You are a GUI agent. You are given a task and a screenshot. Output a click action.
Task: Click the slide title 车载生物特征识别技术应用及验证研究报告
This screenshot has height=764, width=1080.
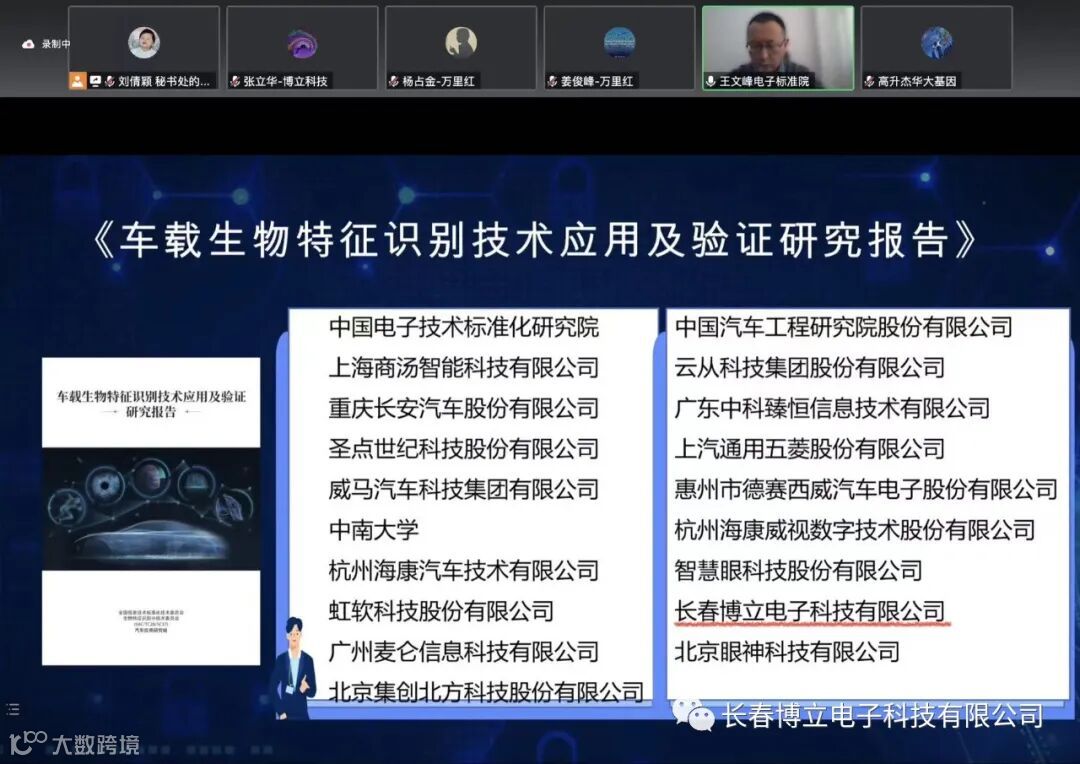[534, 240]
